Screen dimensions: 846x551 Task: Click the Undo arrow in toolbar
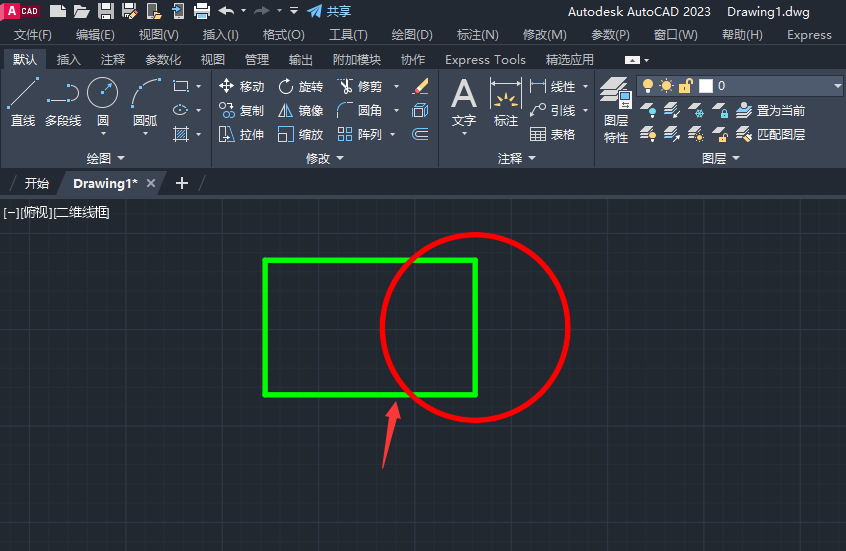tap(226, 11)
